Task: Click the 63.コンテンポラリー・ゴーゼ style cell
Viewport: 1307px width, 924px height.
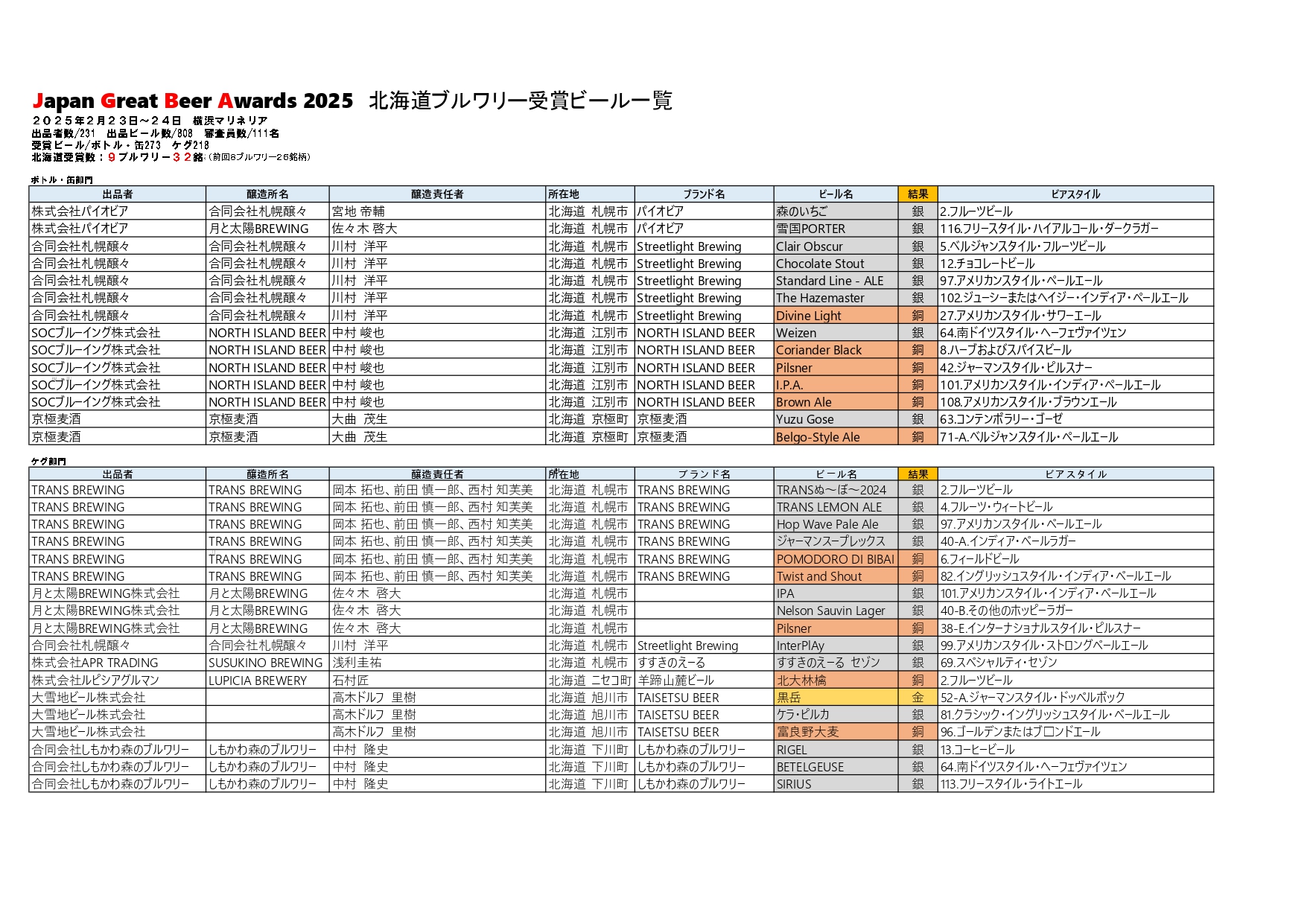Action: point(1075,419)
